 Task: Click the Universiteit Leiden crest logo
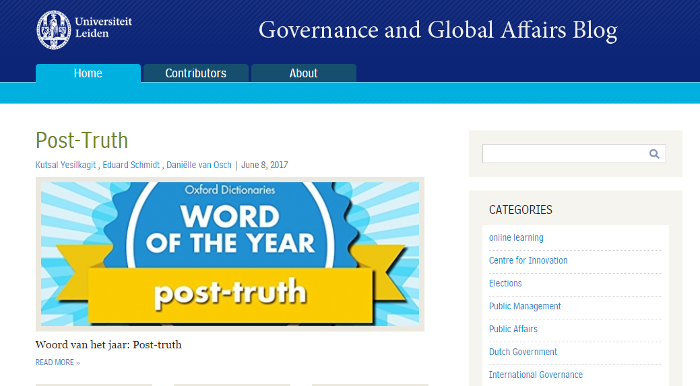tap(54, 30)
